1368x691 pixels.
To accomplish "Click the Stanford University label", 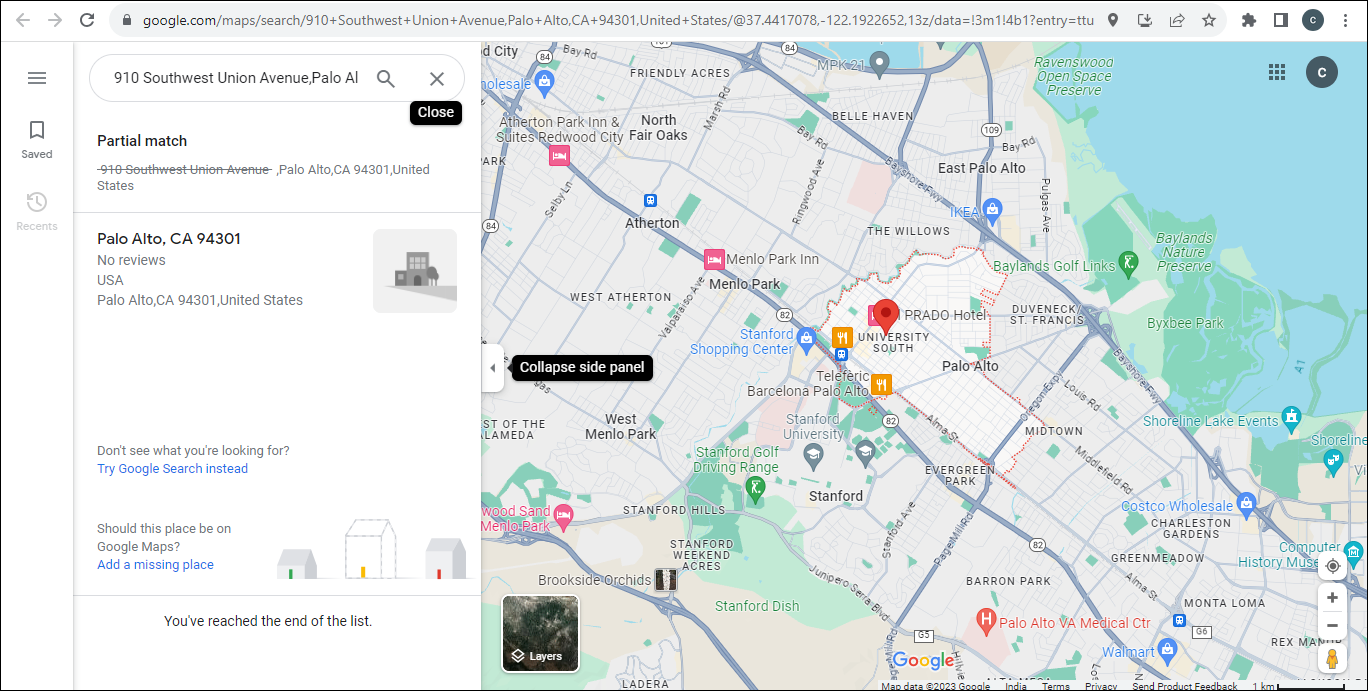I will pyautogui.click(x=814, y=427).
